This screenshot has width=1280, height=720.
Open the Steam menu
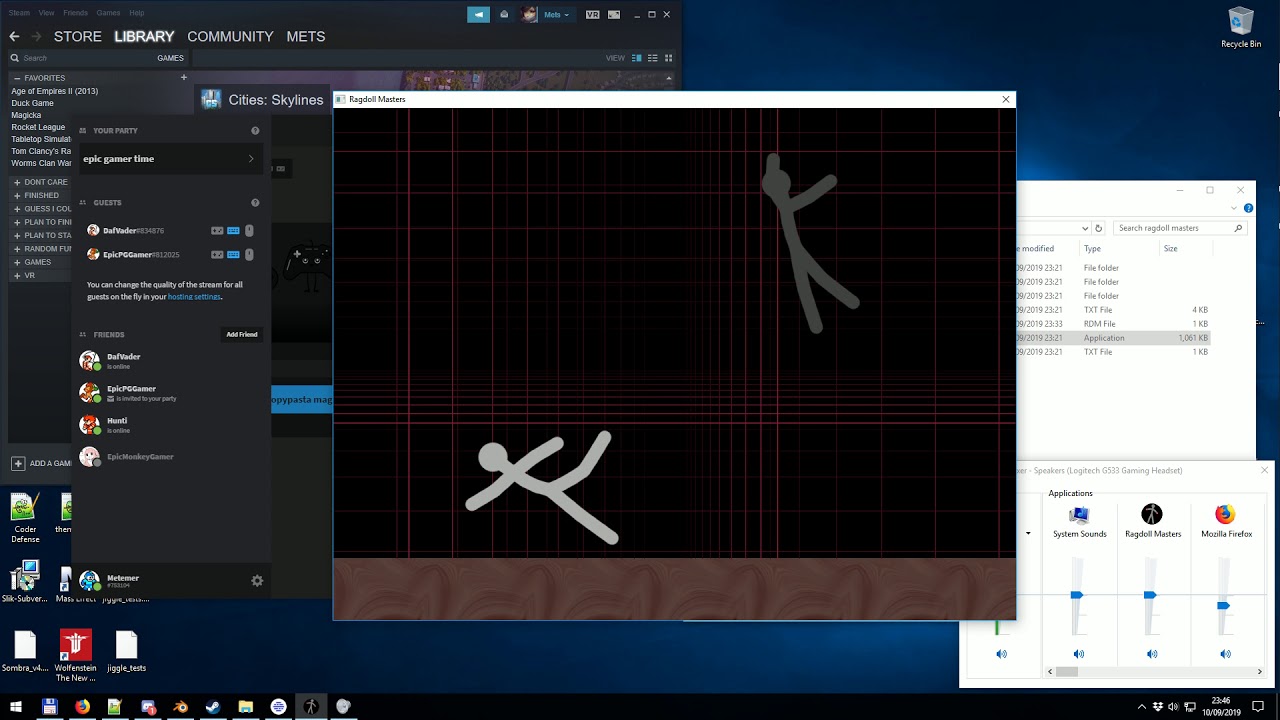click(19, 13)
